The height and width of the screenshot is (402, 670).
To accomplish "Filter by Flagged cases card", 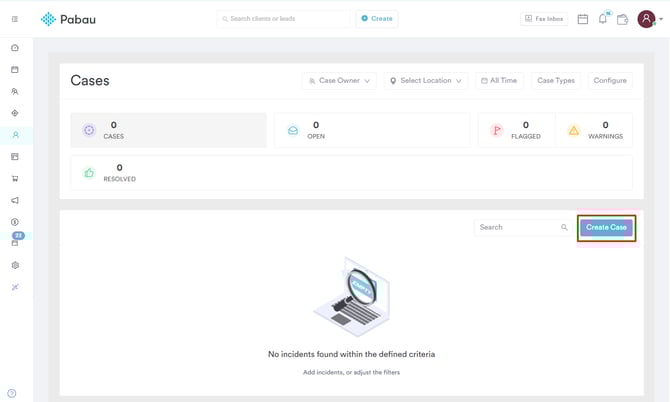I will coord(515,130).
